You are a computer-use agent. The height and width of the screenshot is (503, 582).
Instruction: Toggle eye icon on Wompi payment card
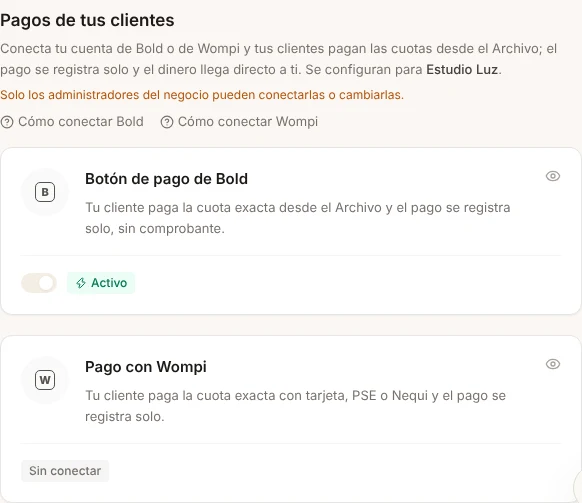point(553,364)
